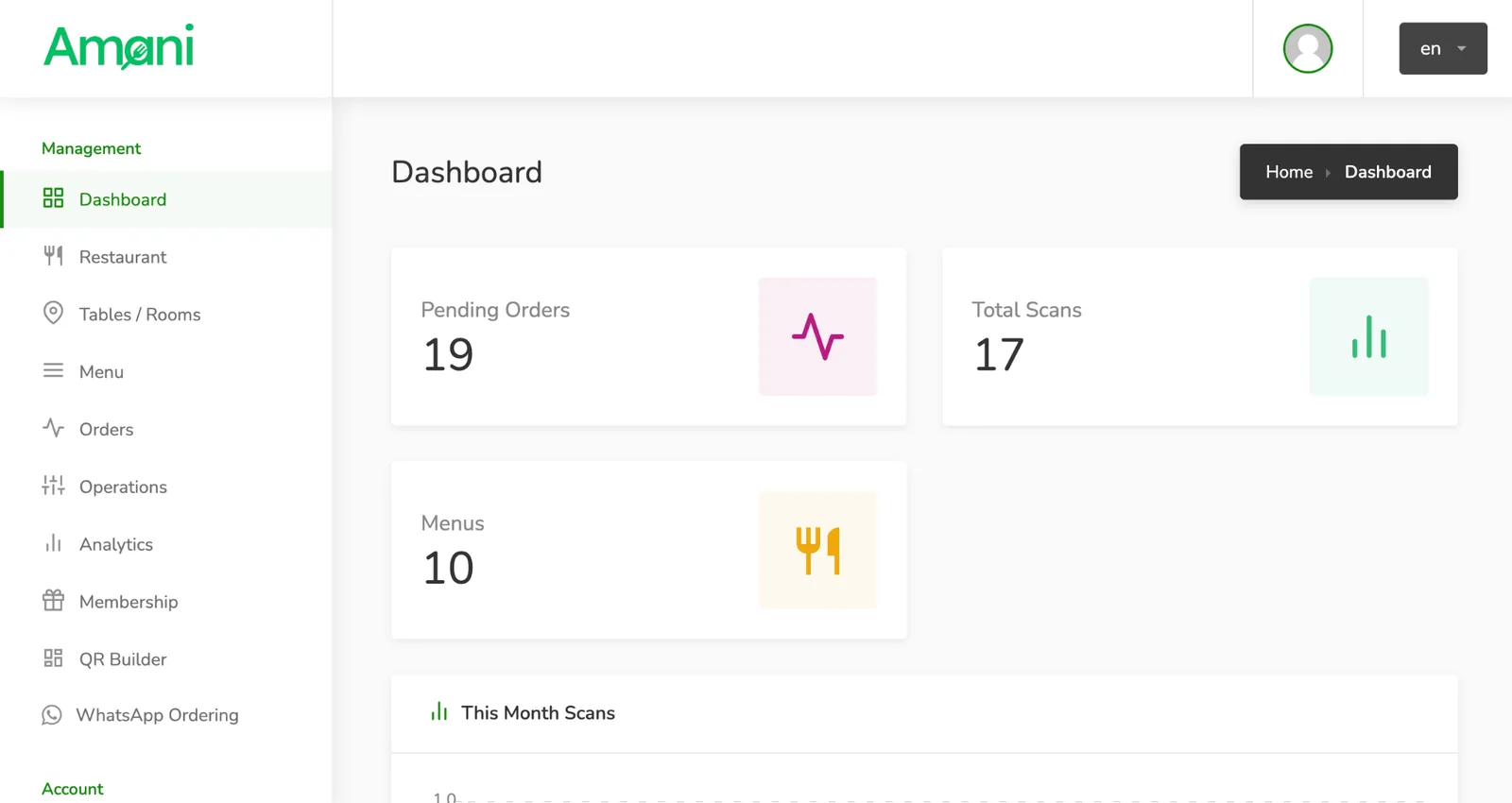Open the user profile avatar
The height and width of the screenshot is (803, 1512).
pyautogui.click(x=1308, y=48)
